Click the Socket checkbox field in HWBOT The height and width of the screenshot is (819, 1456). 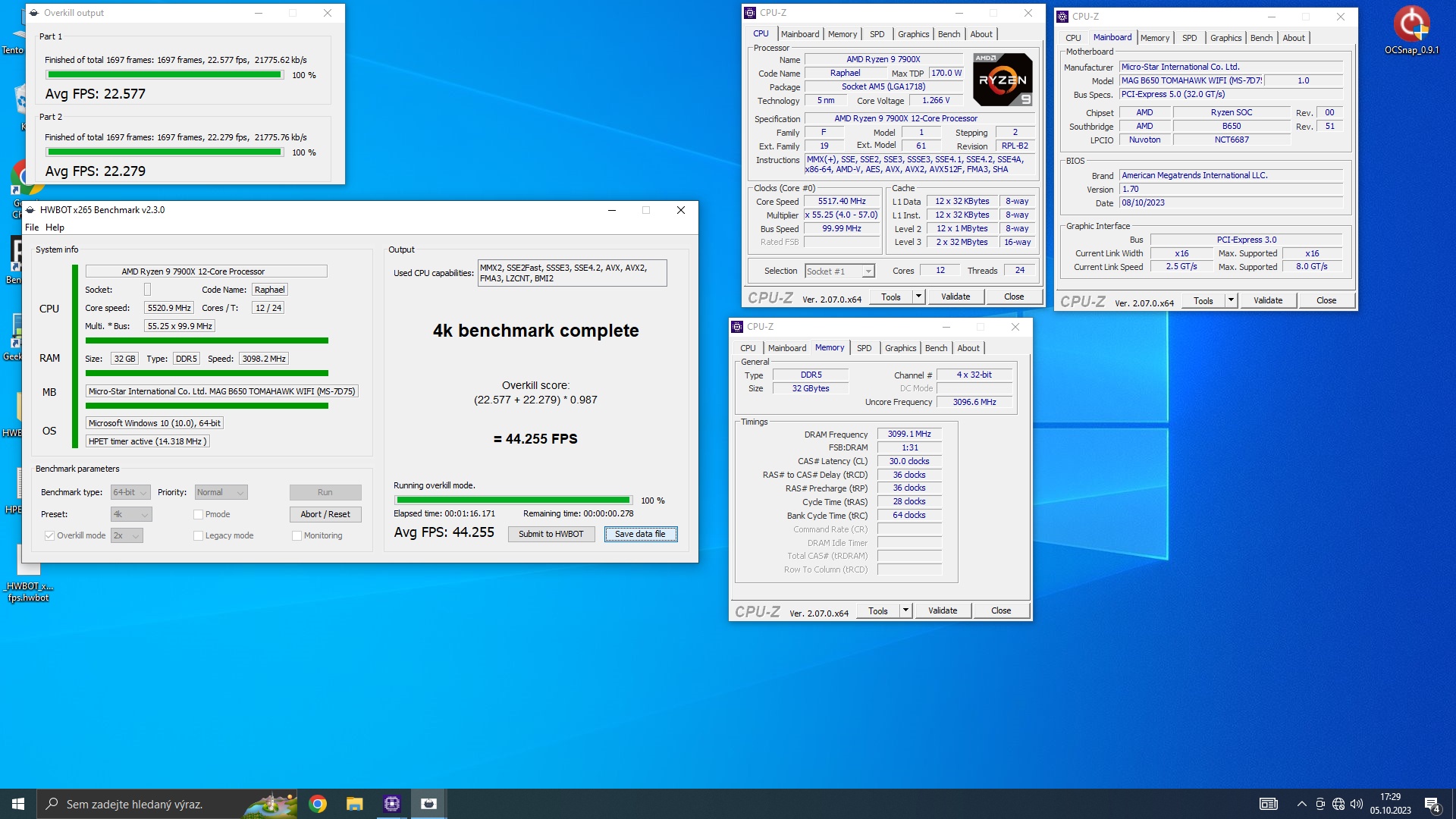click(x=147, y=290)
